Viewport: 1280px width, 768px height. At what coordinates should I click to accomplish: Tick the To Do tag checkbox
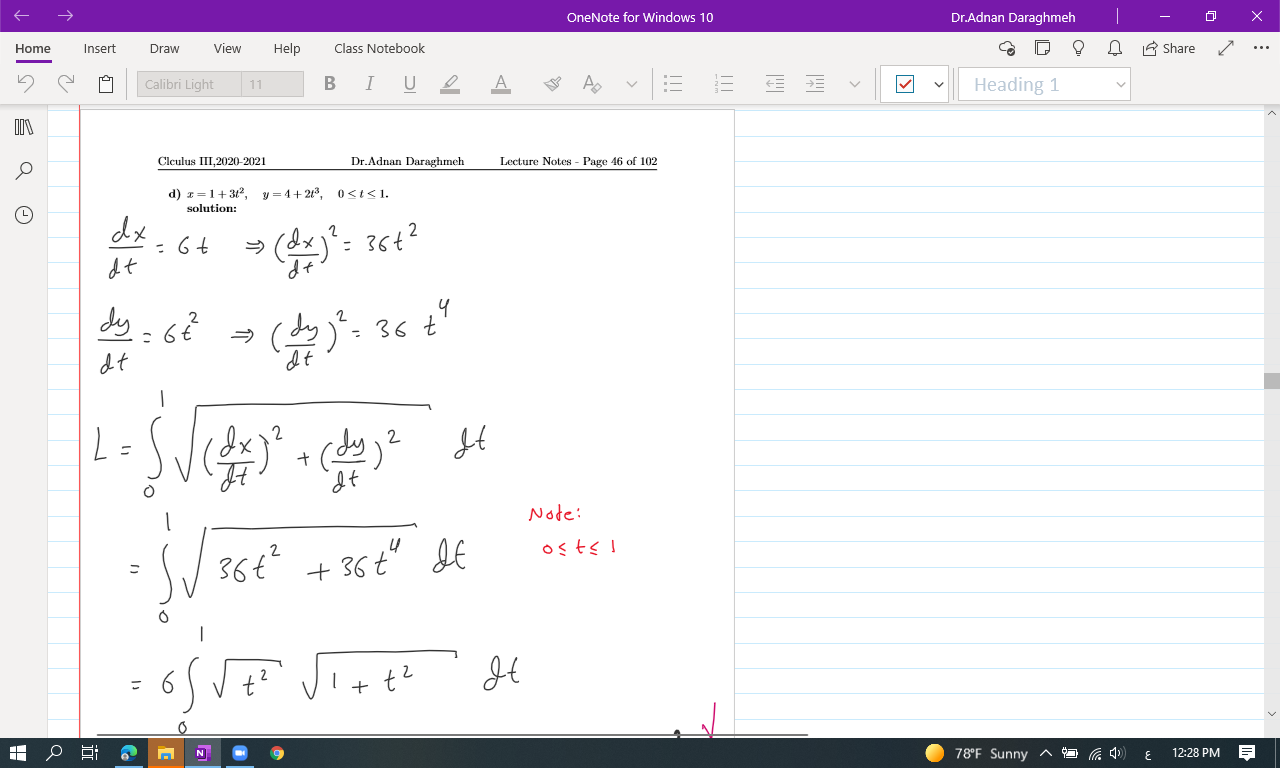(905, 85)
